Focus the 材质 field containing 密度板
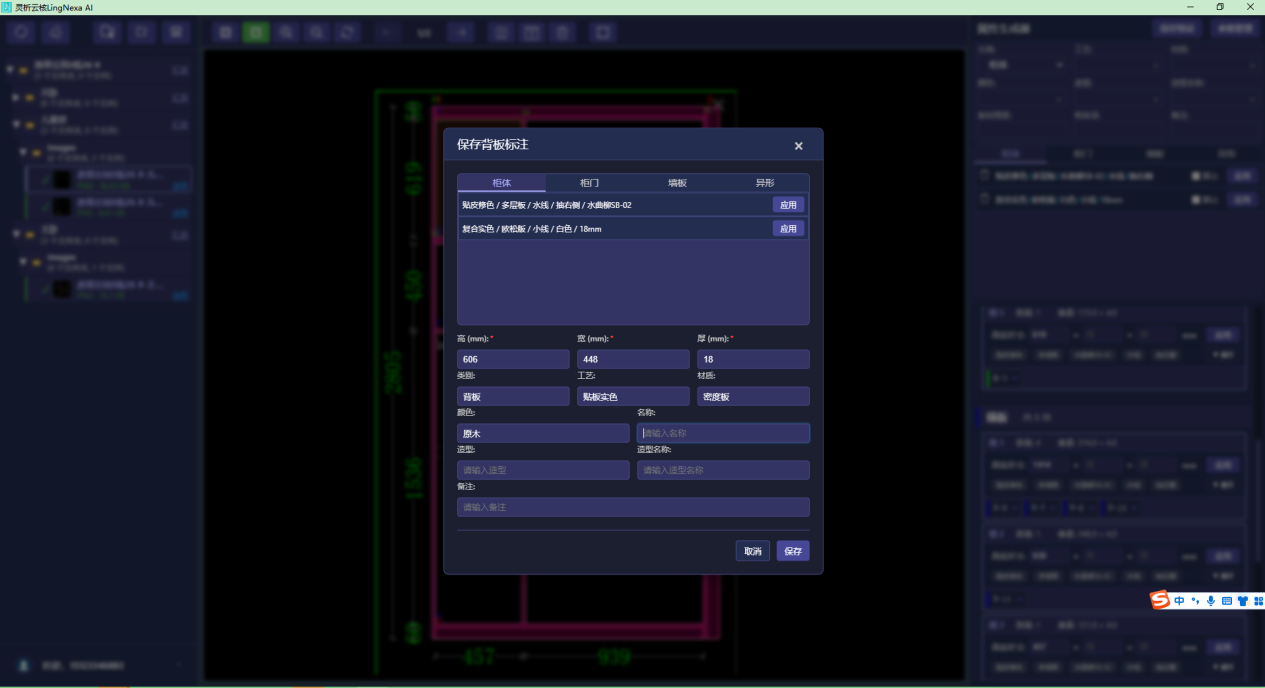Image resolution: width=1265 pixels, height=688 pixels. tap(753, 397)
